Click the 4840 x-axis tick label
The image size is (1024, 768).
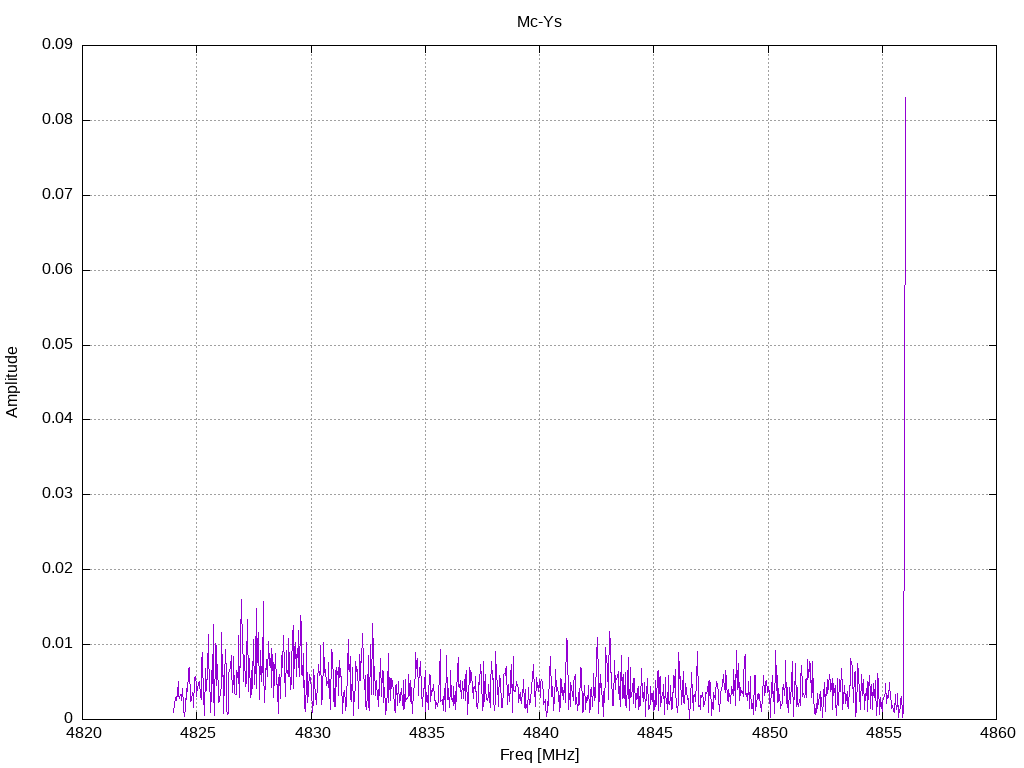point(540,733)
